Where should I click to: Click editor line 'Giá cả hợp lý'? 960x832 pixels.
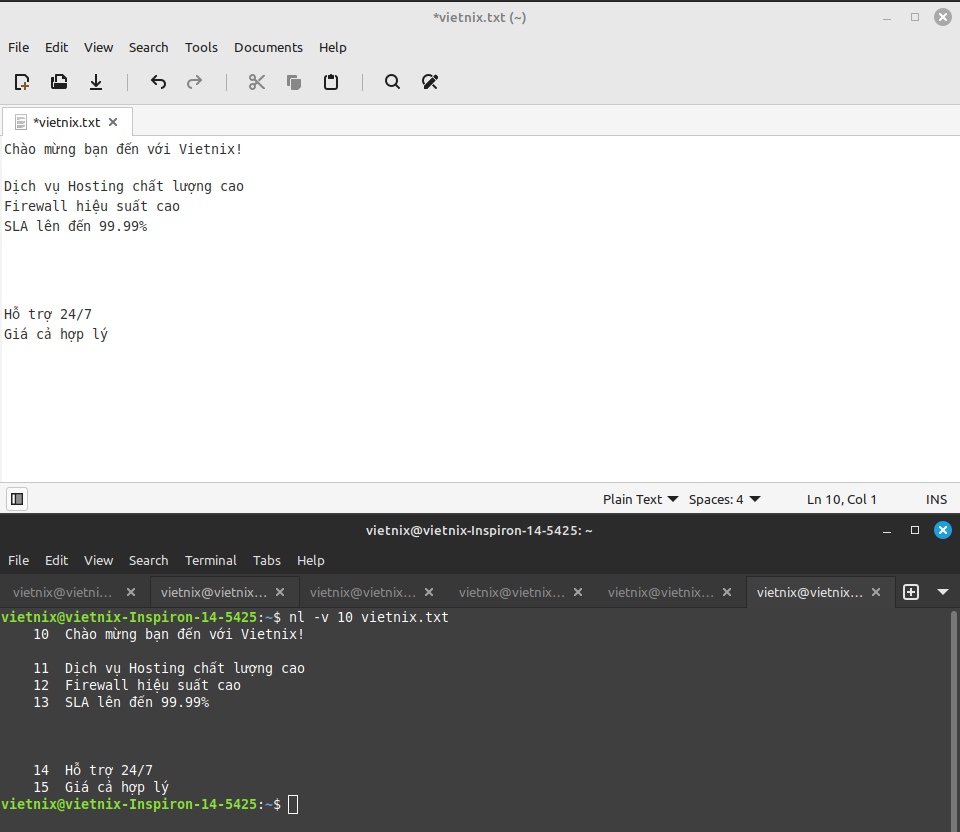click(x=56, y=334)
